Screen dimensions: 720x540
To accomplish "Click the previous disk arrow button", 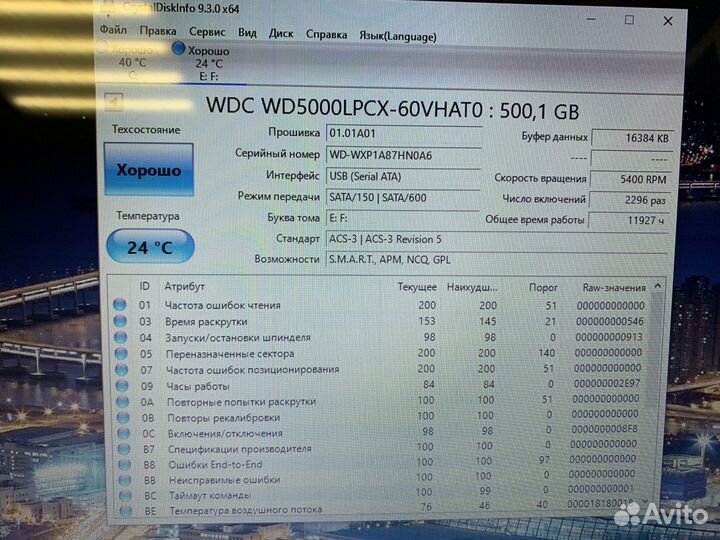I will pos(113,102).
